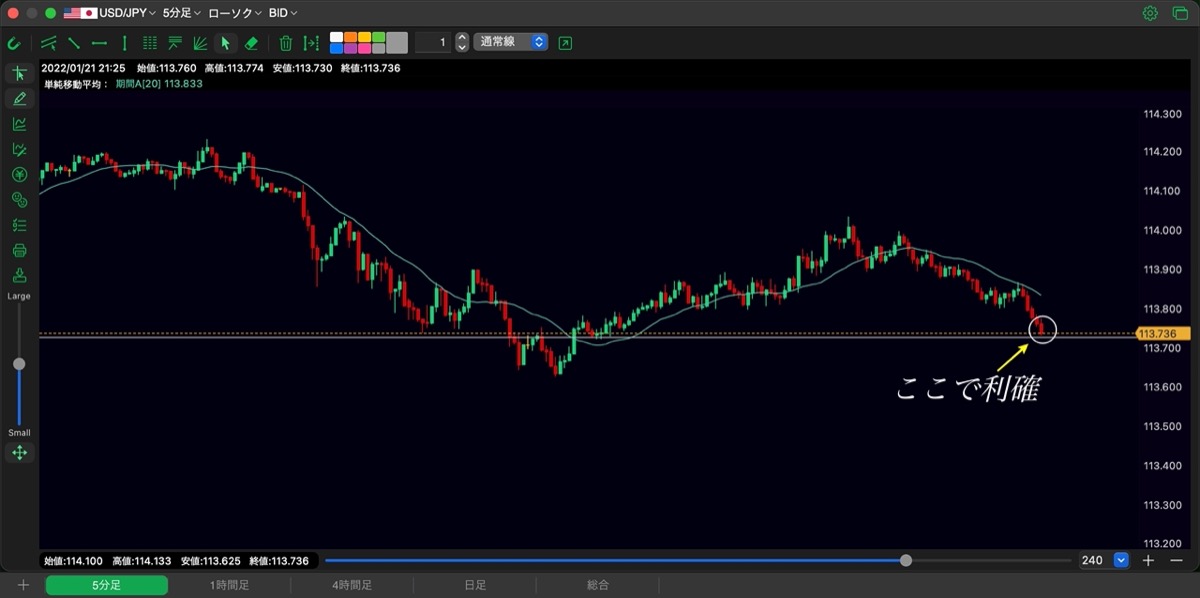Expand the BID price type dropdown

pyautogui.click(x=283, y=14)
